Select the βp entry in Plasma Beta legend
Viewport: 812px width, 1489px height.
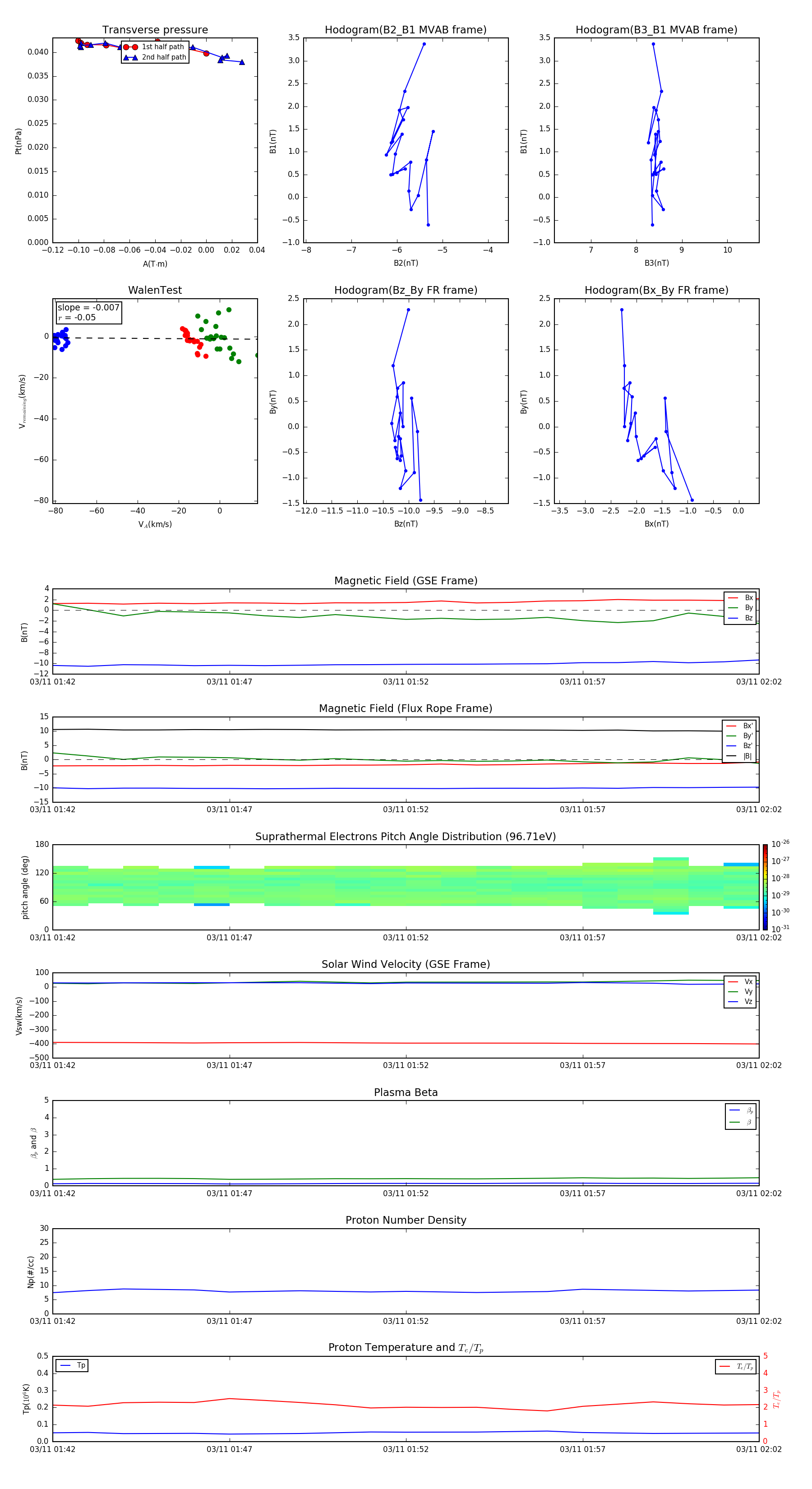pyautogui.click(x=741, y=1110)
